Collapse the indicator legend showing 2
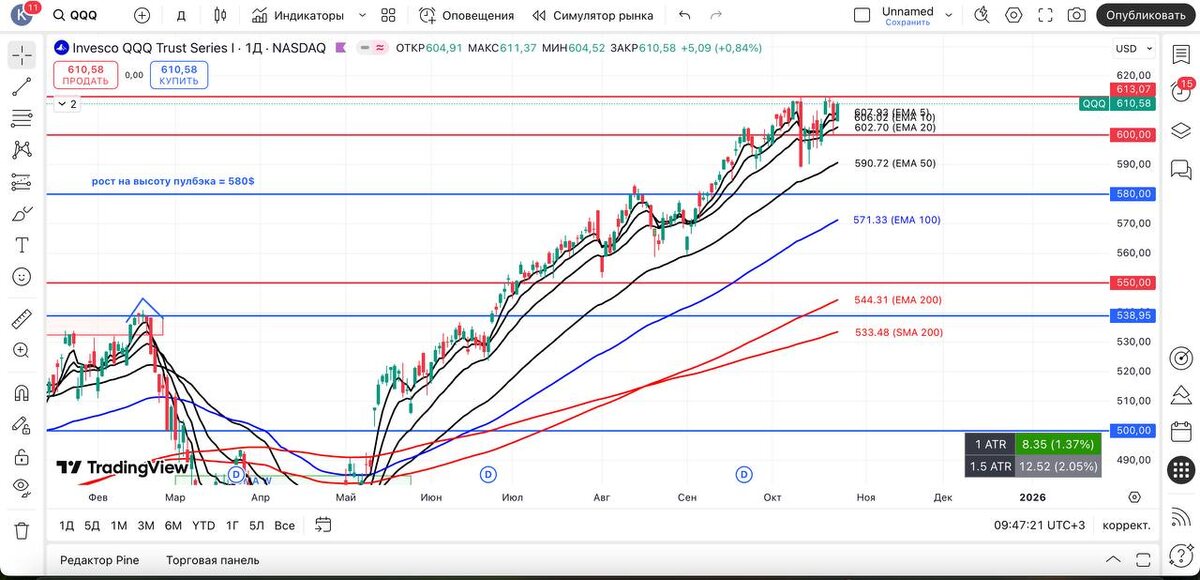1200x580 pixels. [67, 103]
